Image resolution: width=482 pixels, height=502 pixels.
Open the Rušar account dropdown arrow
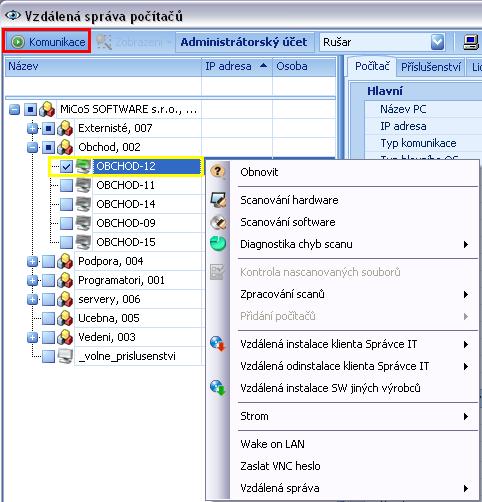point(438,42)
